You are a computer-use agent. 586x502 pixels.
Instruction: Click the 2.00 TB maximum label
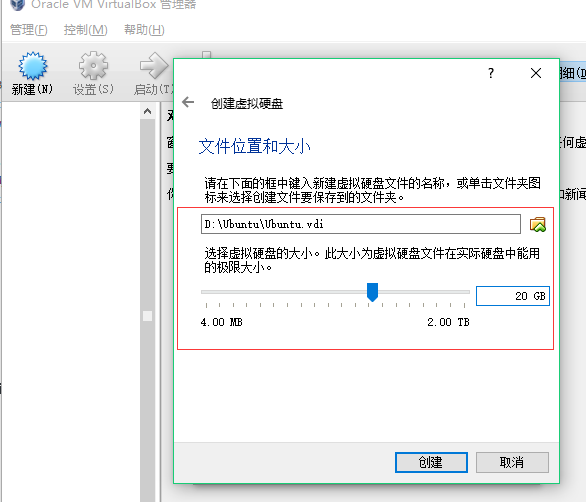(448, 322)
